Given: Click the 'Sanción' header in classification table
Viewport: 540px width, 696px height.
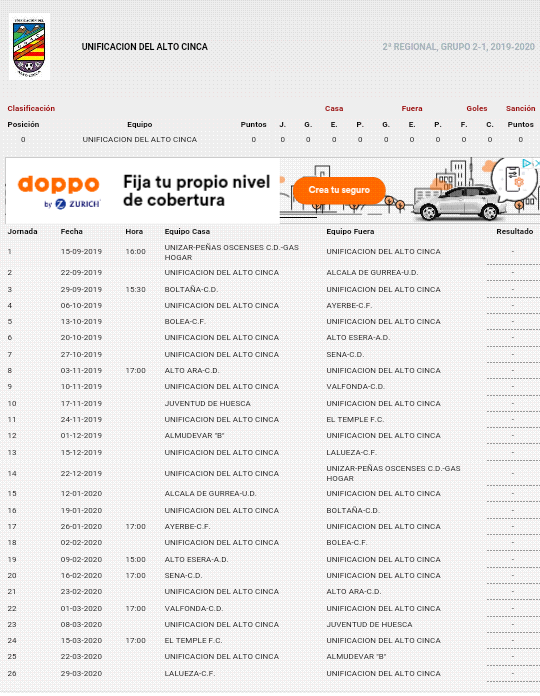Looking at the screenshot, I should 520,108.
